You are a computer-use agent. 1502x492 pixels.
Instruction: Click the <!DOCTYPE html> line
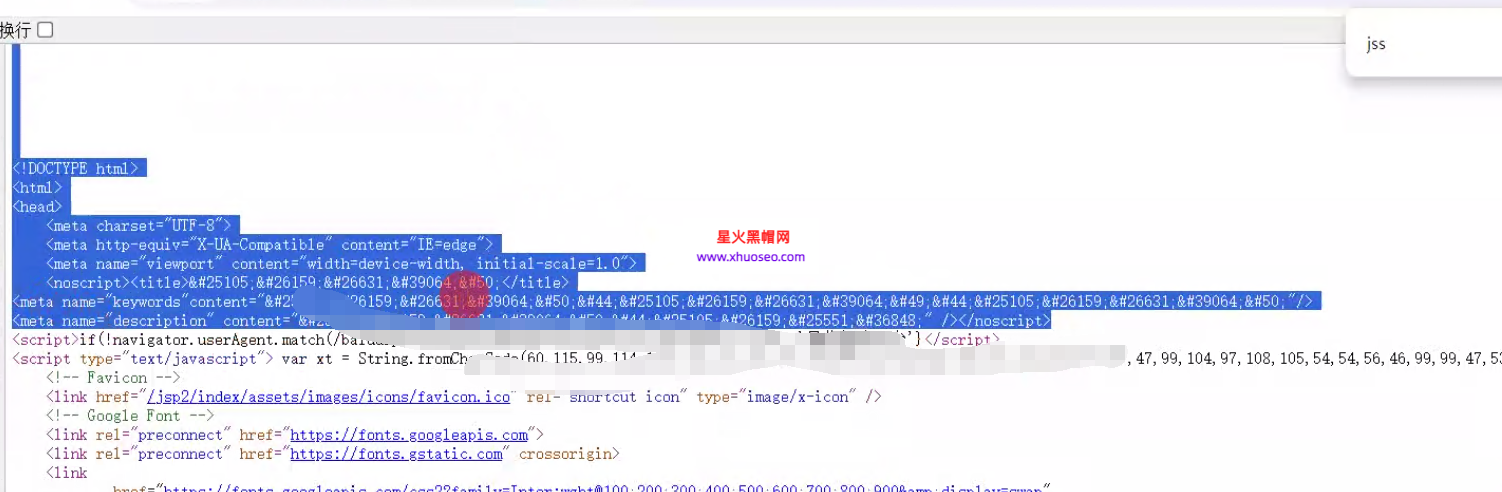click(76, 168)
